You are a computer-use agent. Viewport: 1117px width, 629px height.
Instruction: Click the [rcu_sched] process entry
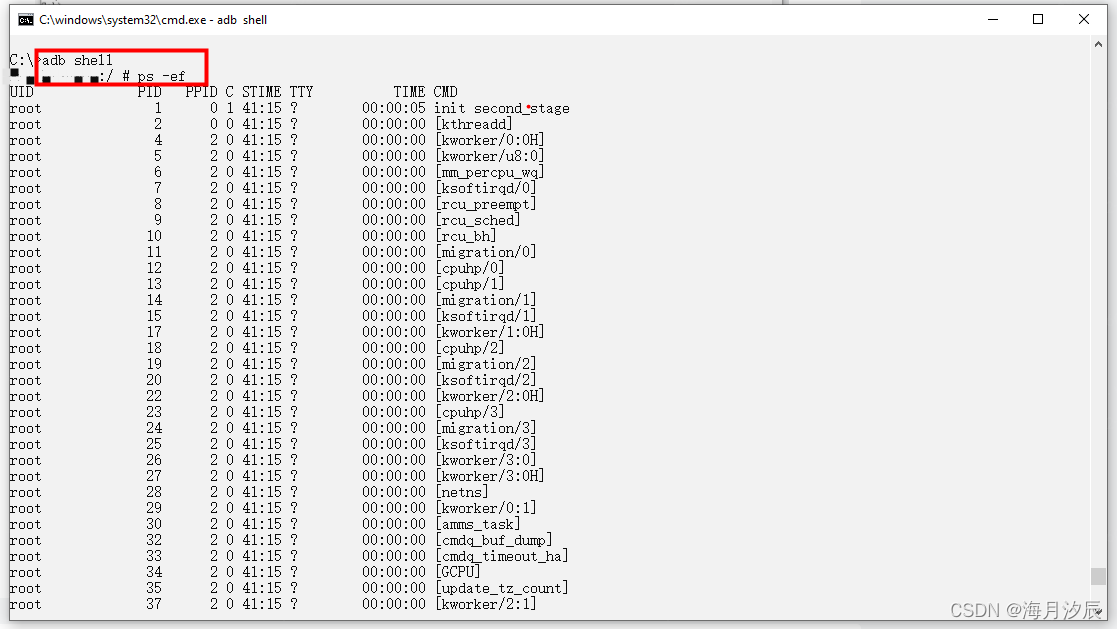(475, 219)
